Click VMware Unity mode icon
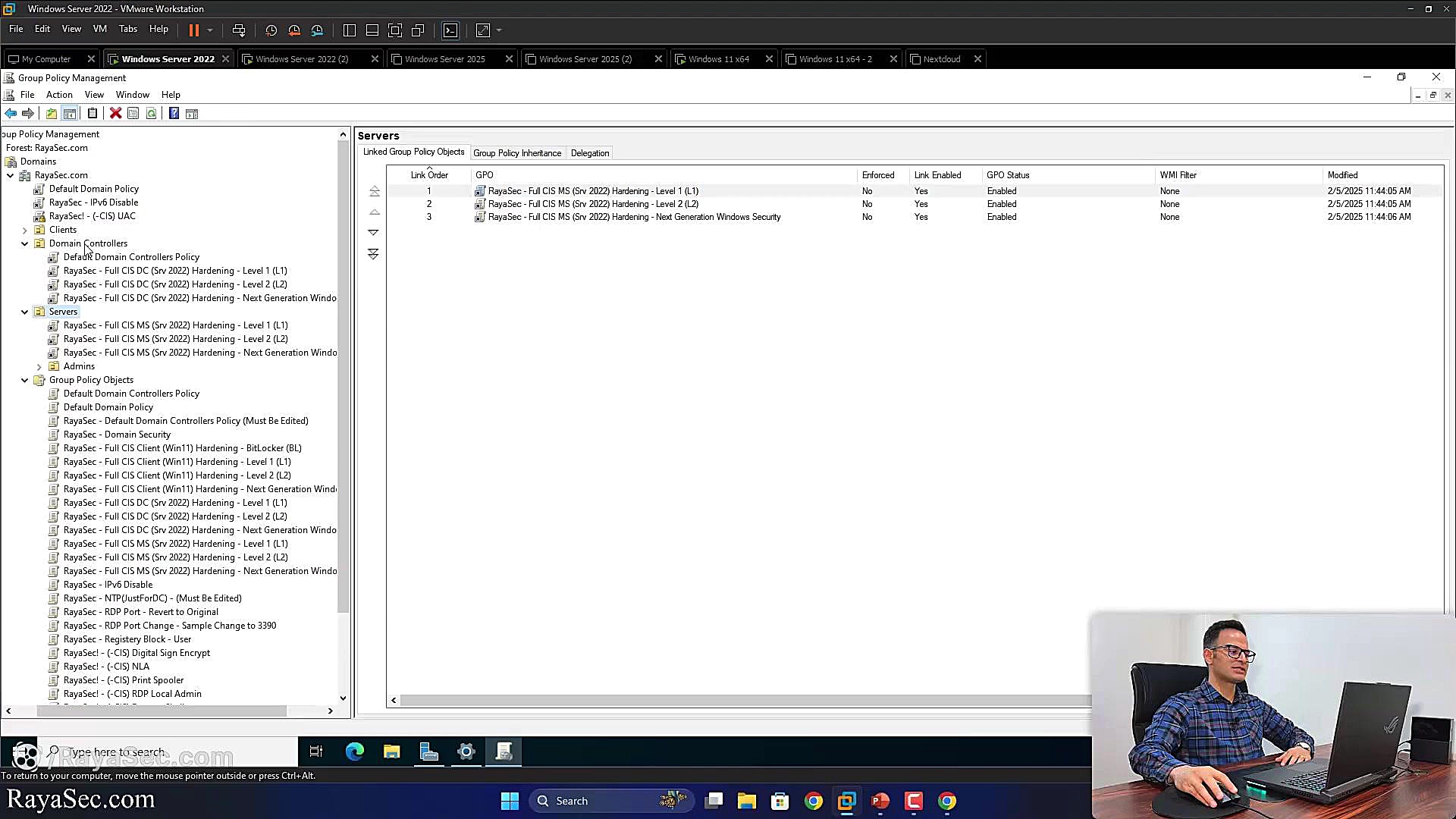 [418, 30]
